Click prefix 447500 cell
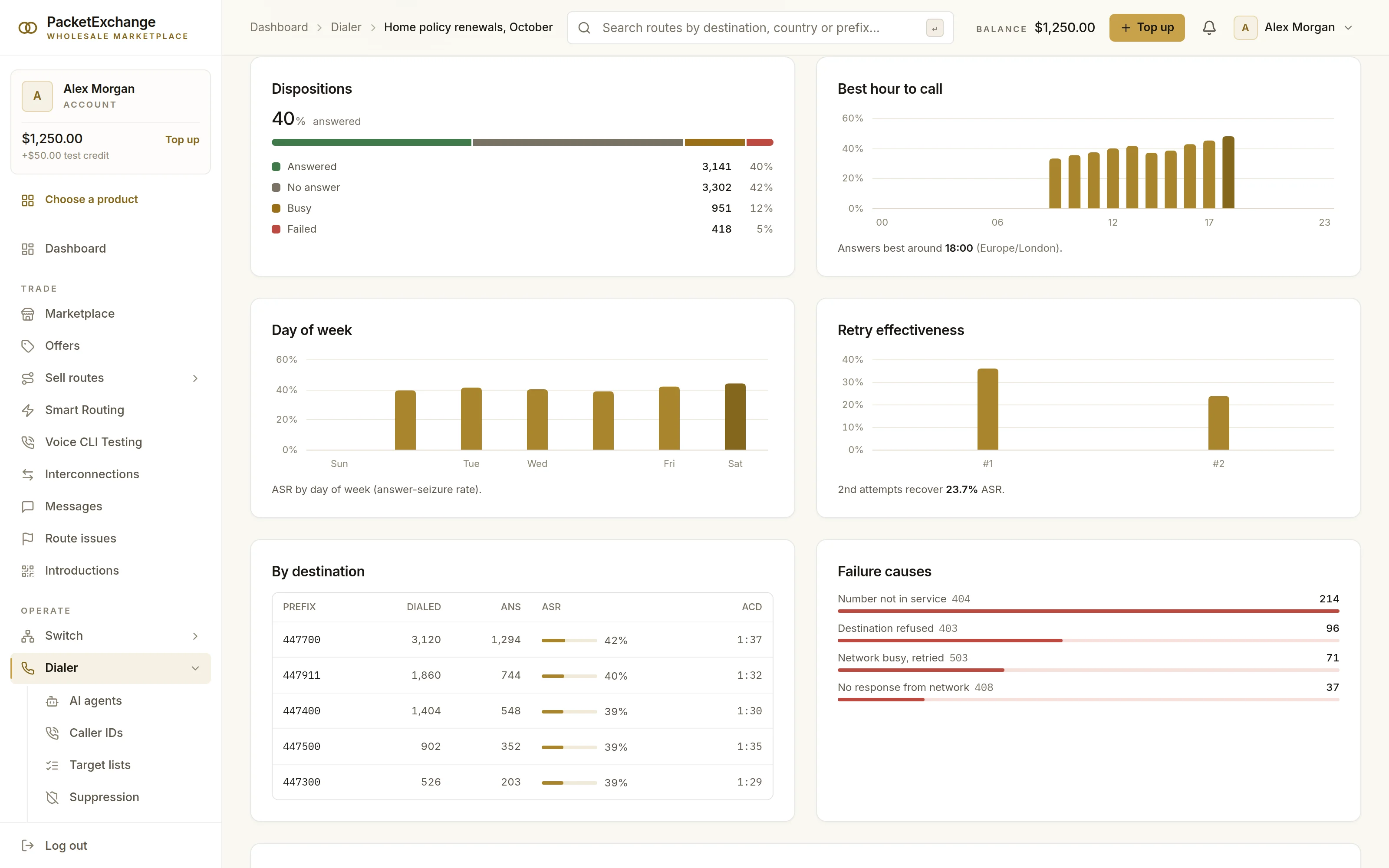 [x=301, y=747]
